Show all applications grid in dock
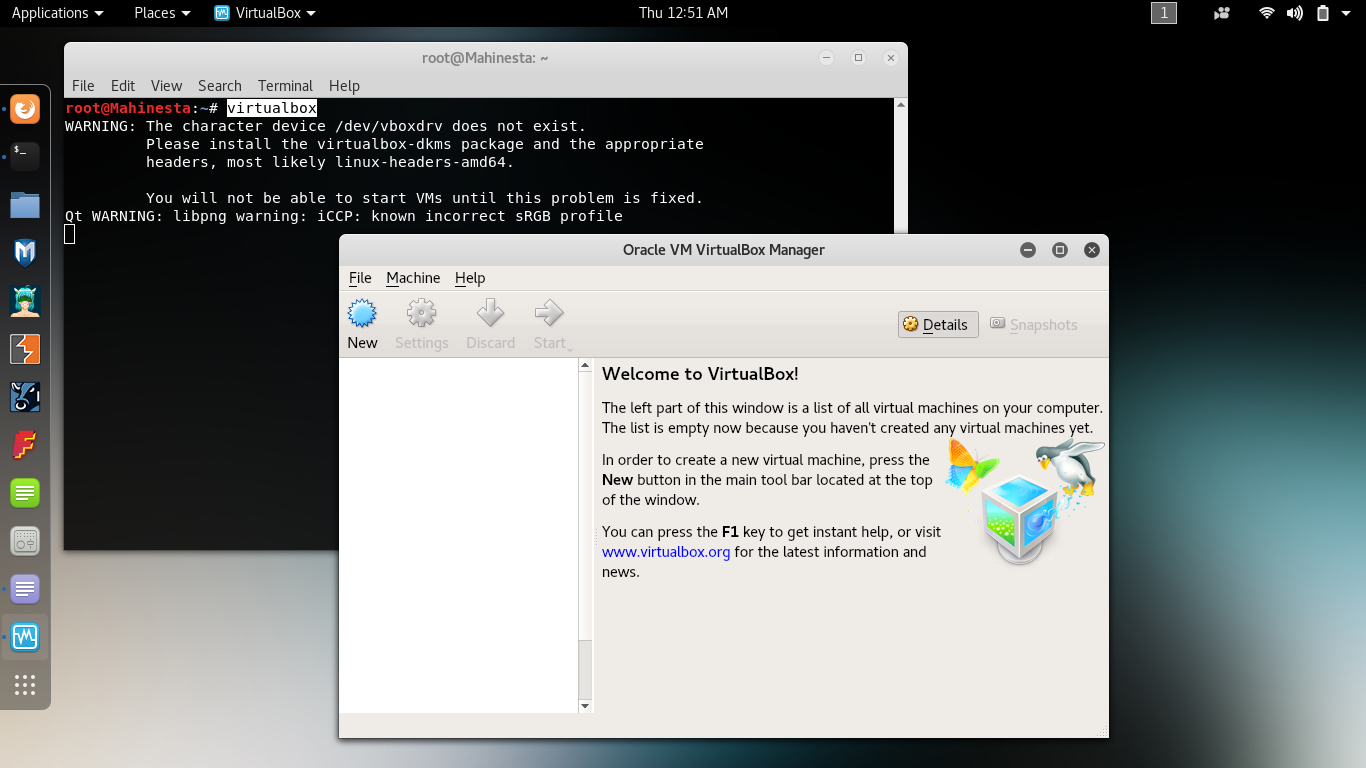Viewport: 1366px width, 768px height. tap(25, 685)
